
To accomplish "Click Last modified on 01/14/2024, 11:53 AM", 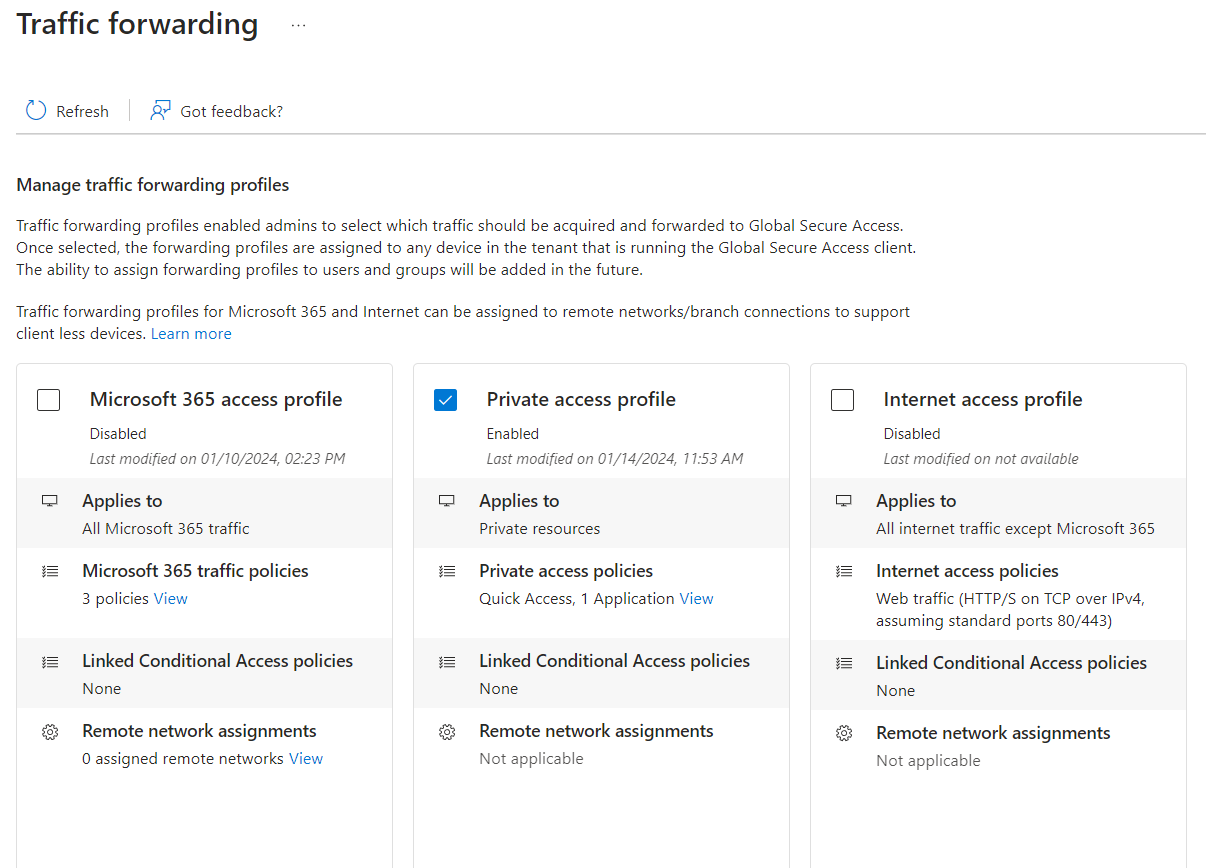I will pos(615,459).
